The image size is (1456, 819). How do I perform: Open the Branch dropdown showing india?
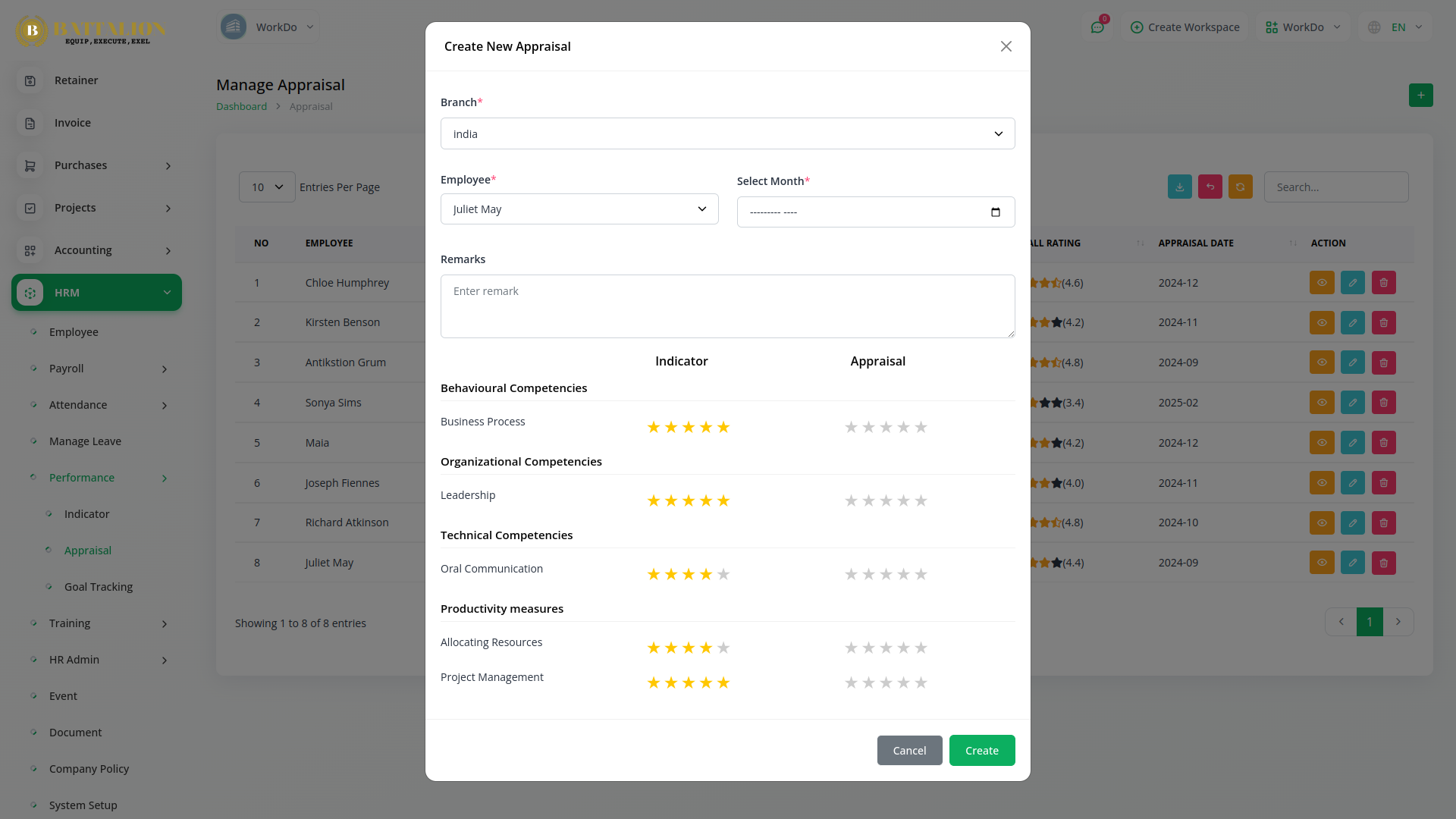click(727, 134)
